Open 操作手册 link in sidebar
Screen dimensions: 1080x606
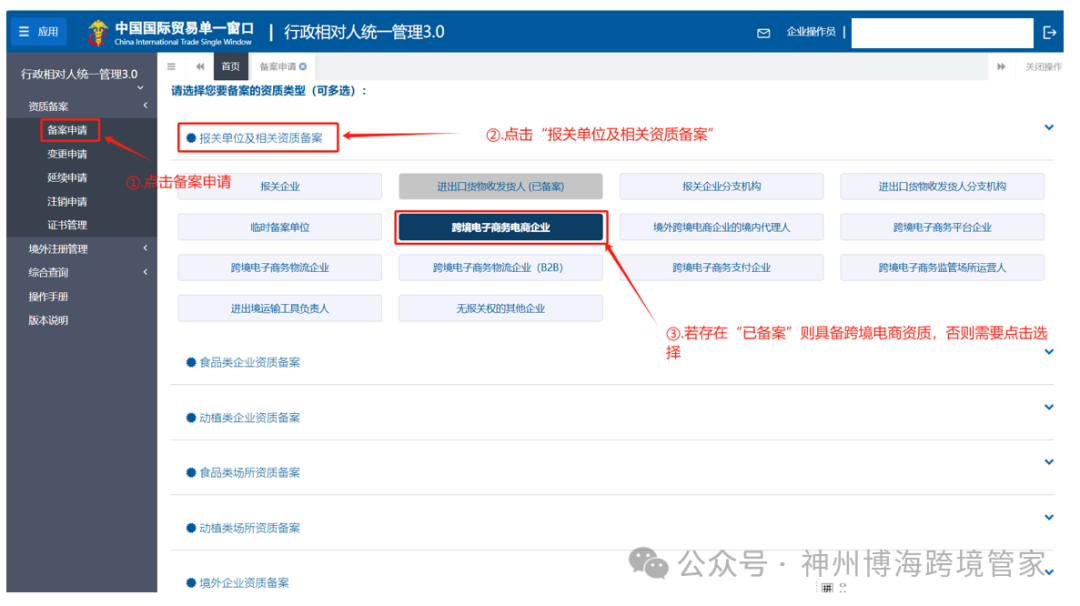48,297
